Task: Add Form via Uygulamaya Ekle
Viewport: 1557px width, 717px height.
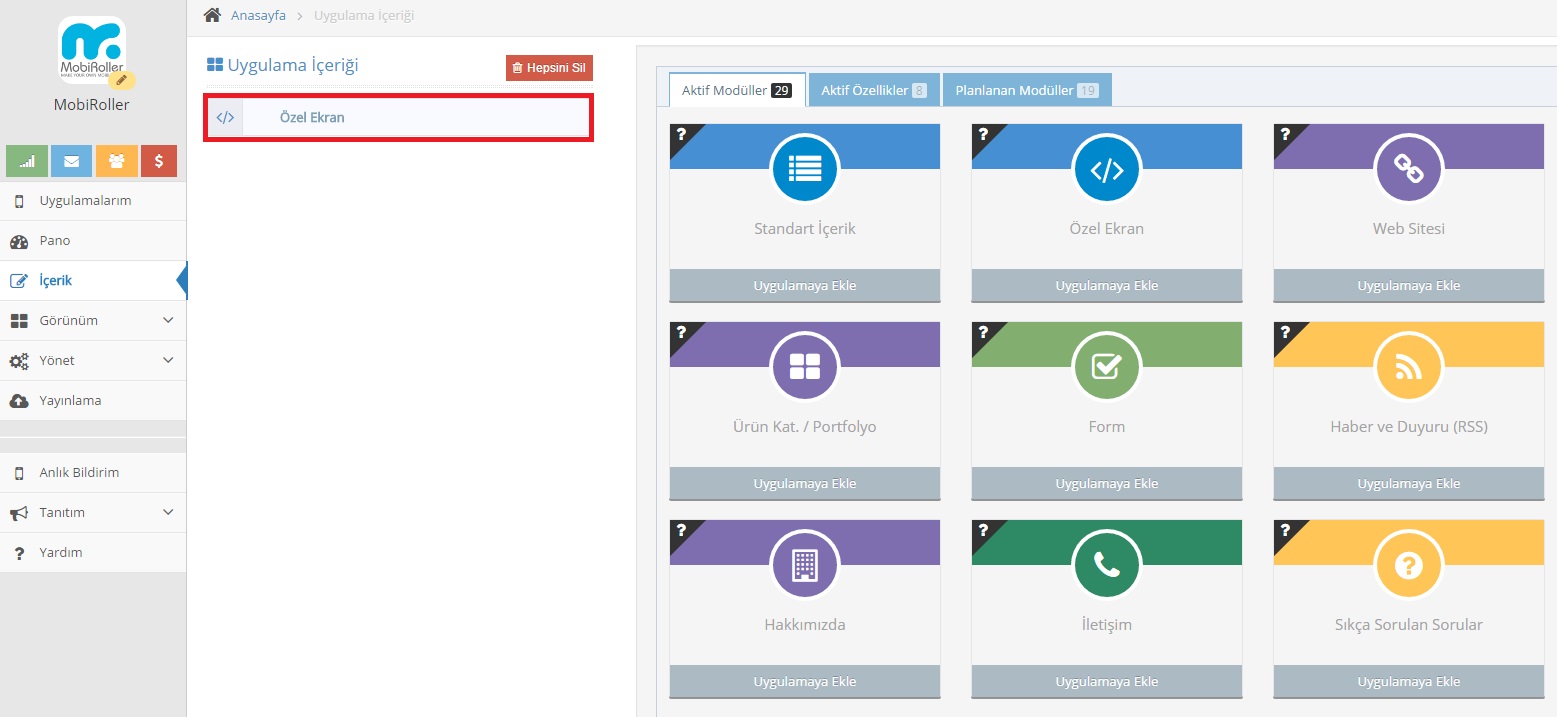Action: pyautogui.click(x=1107, y=483)
